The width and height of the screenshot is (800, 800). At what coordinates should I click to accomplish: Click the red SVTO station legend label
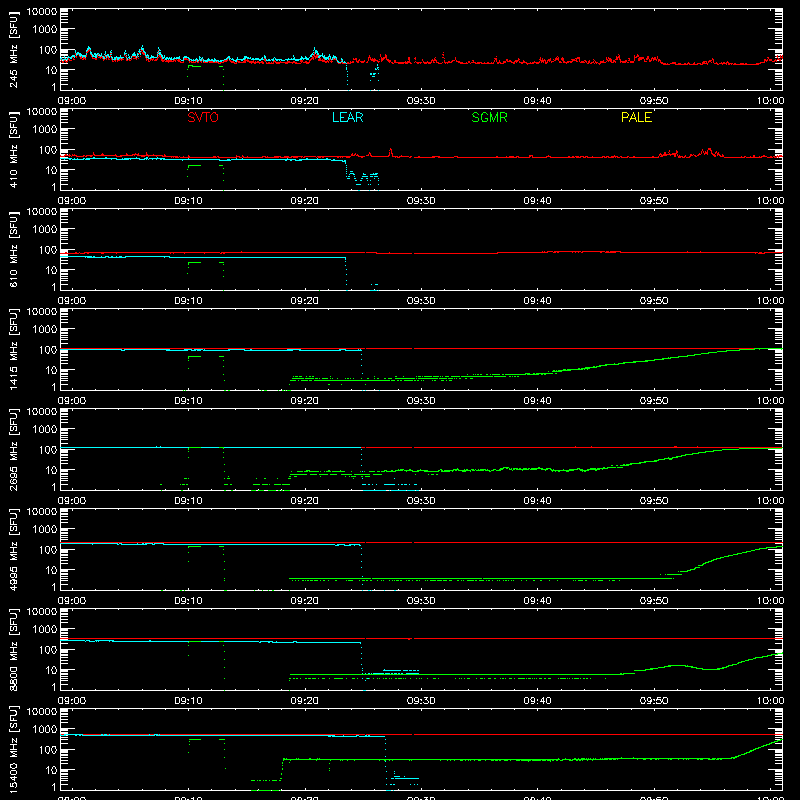click(203, 117)
